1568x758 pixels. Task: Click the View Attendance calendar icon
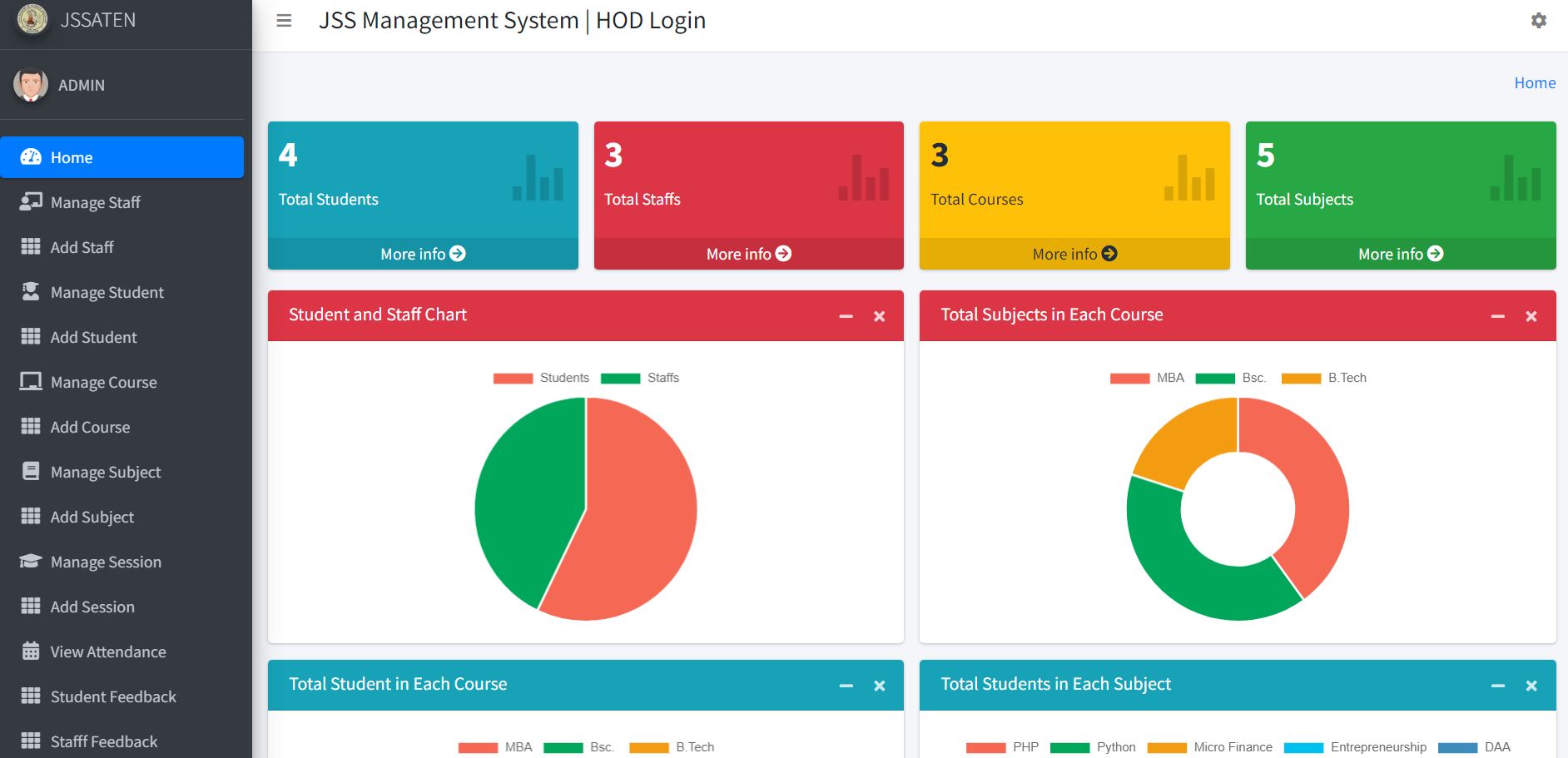point(30,651)
